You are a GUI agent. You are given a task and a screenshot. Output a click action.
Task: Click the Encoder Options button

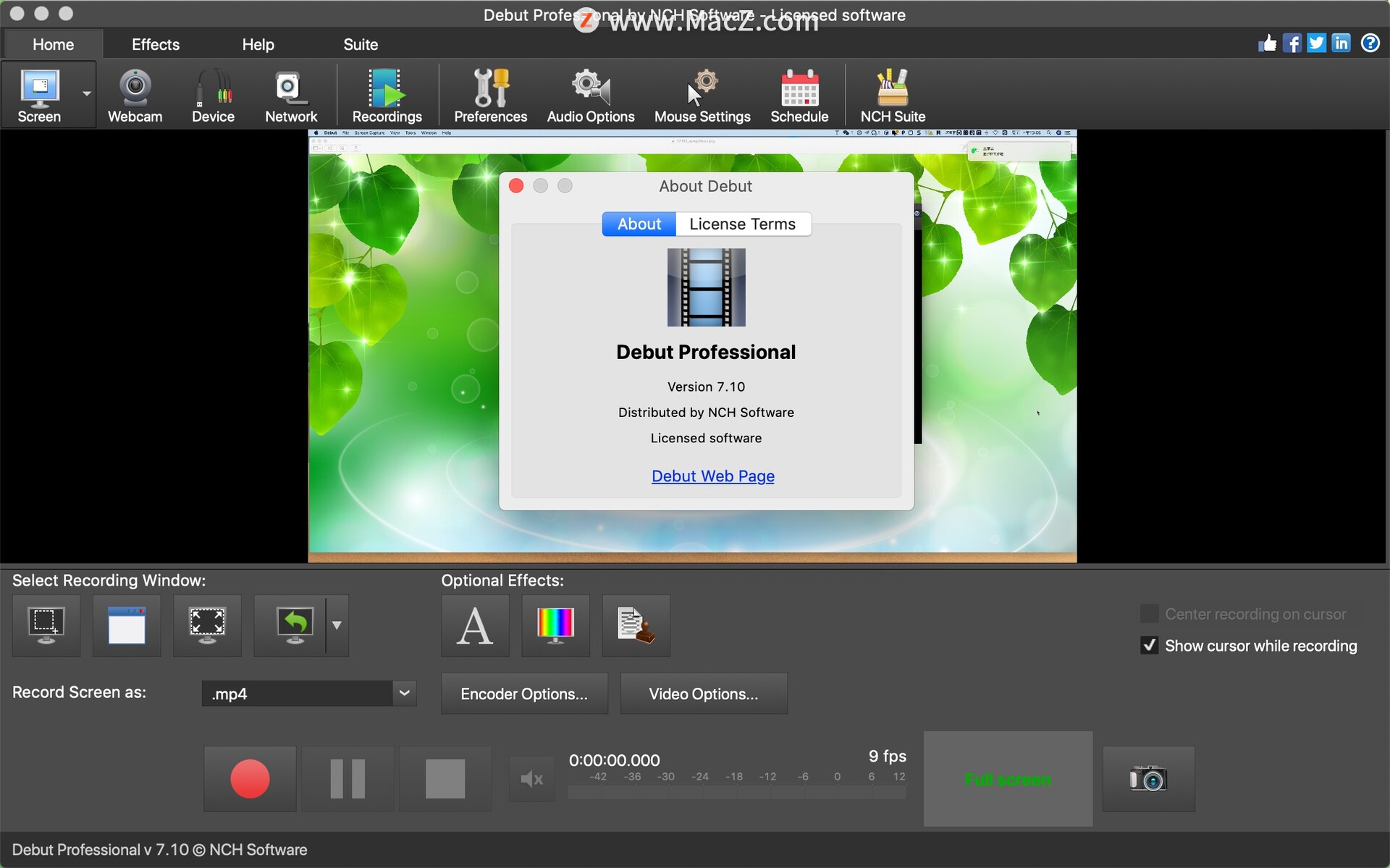click(x=524, y=694)
